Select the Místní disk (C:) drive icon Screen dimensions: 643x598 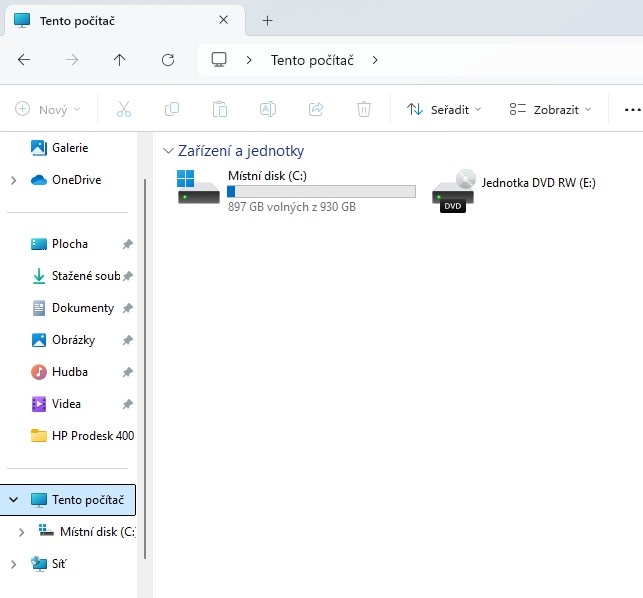click(198, 187)
